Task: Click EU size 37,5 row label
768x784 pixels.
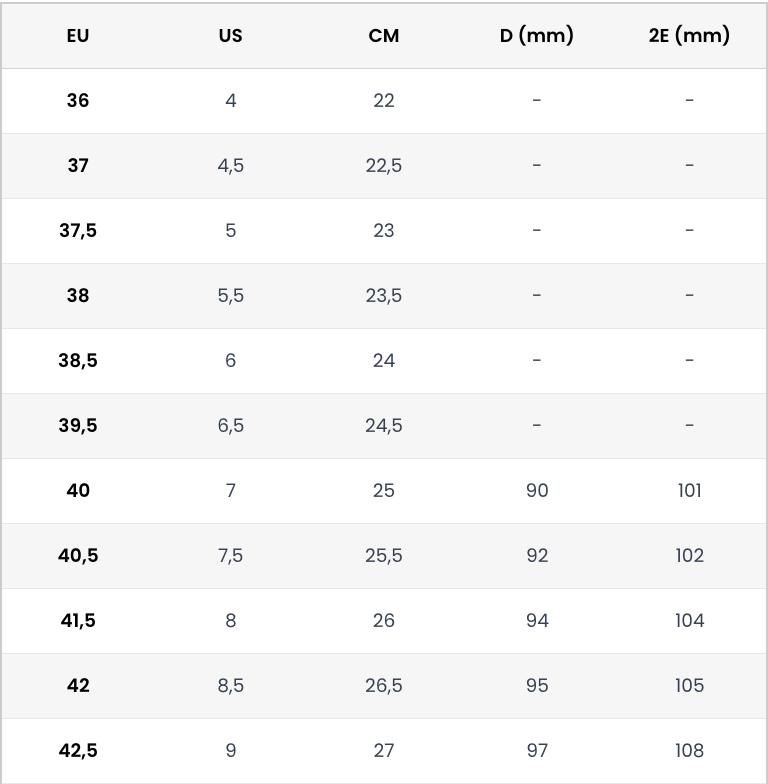Action: pos(78,230)
